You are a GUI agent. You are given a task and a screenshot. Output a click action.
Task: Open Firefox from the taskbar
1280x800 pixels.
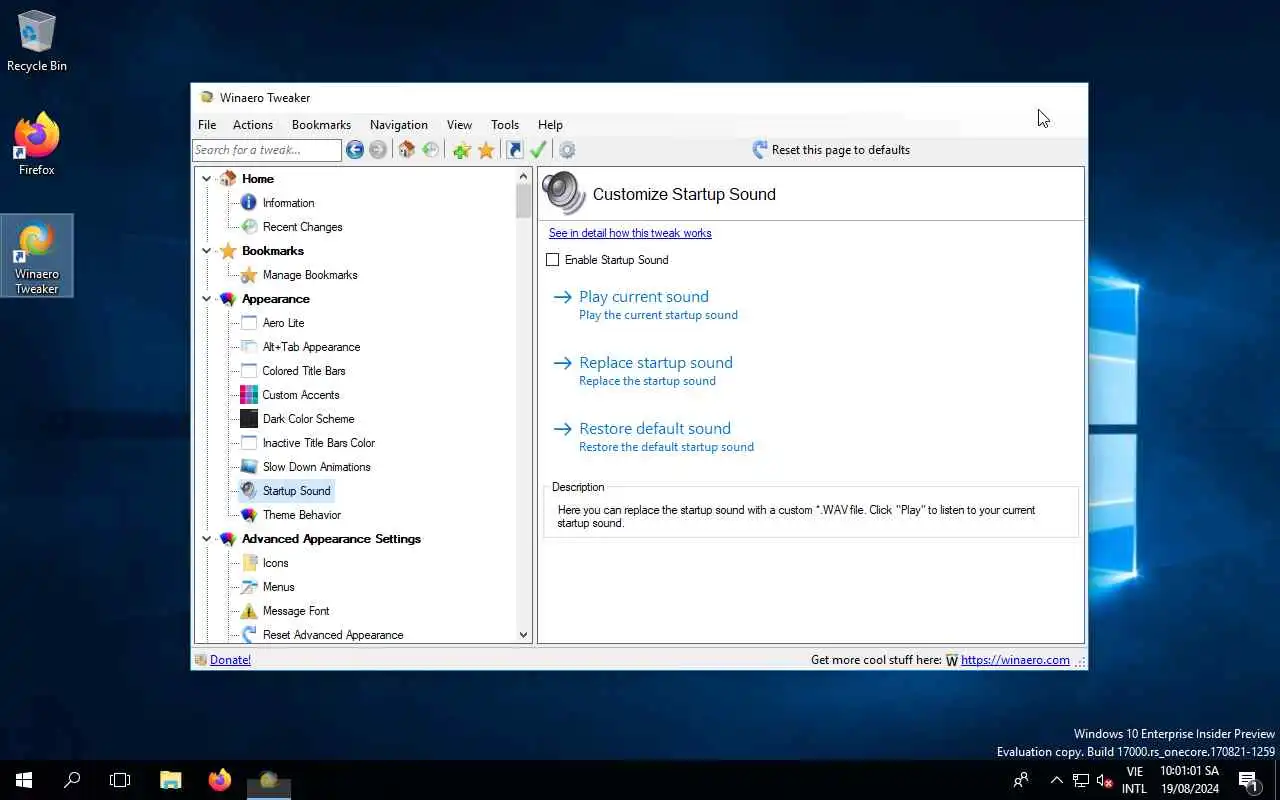pos(220,780)
